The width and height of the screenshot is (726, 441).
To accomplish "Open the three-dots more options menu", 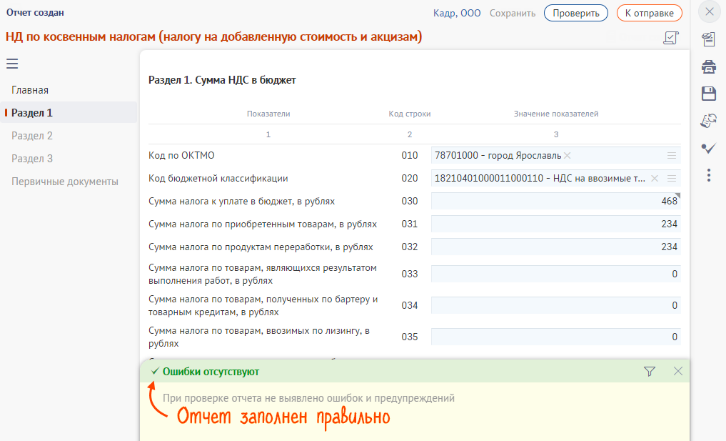I will (x=708, y=175).
